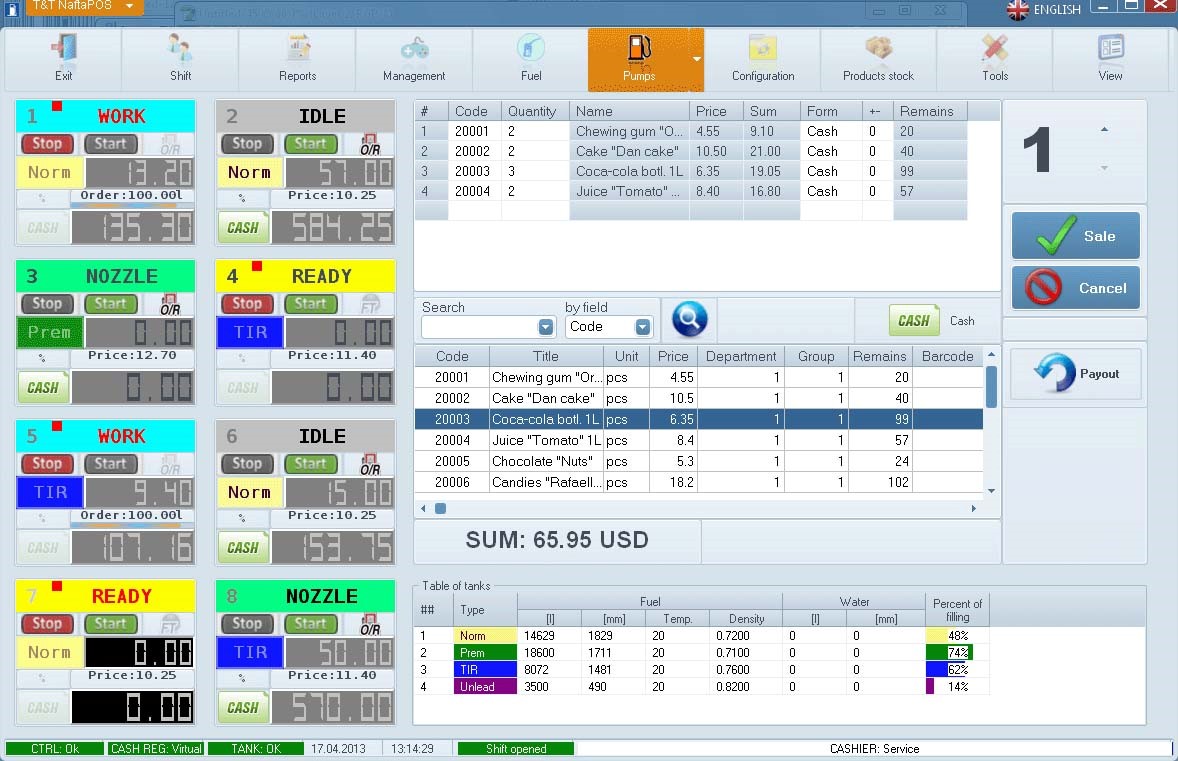Image resolution: width=1178 pixels, height=761 pixels.
Task: Toggle the CASH payment type button beside search
Action: pyautogui.click(x=913, y=321)
